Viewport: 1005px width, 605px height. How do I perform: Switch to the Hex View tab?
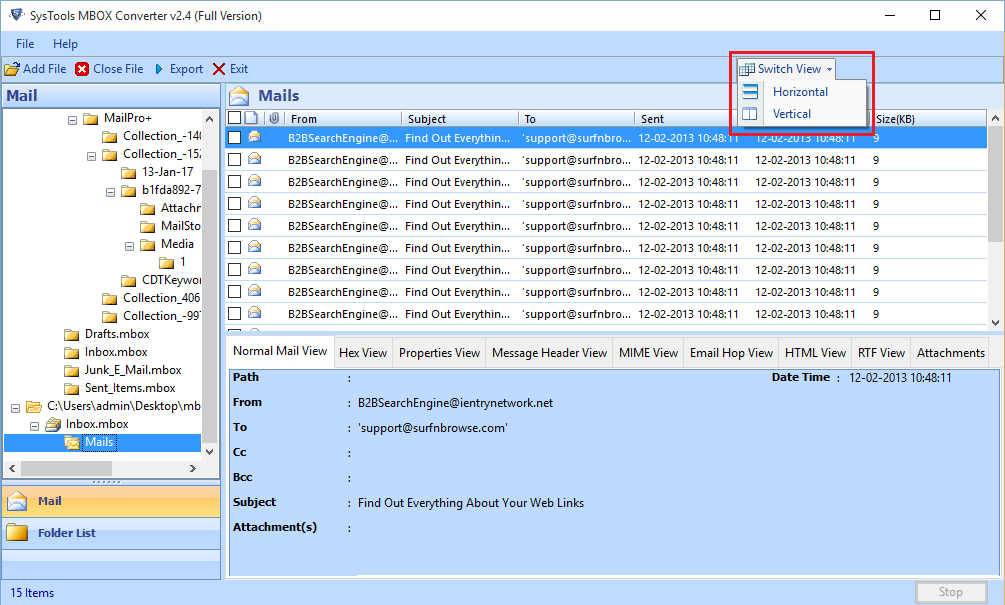coord(362,353)
